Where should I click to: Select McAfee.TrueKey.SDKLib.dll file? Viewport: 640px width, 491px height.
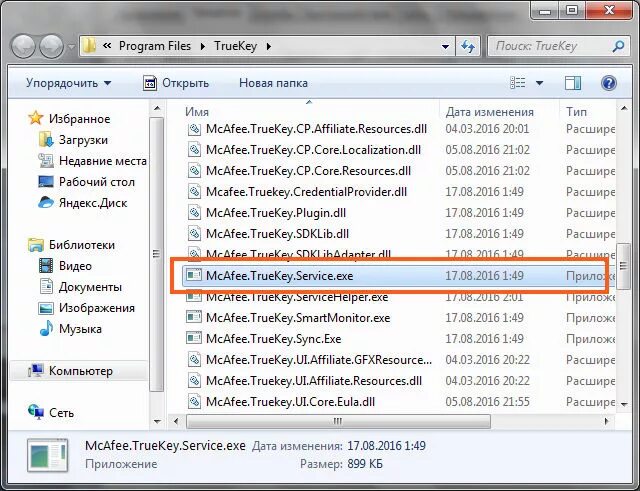pyautogui.click(x=277, y=234)
